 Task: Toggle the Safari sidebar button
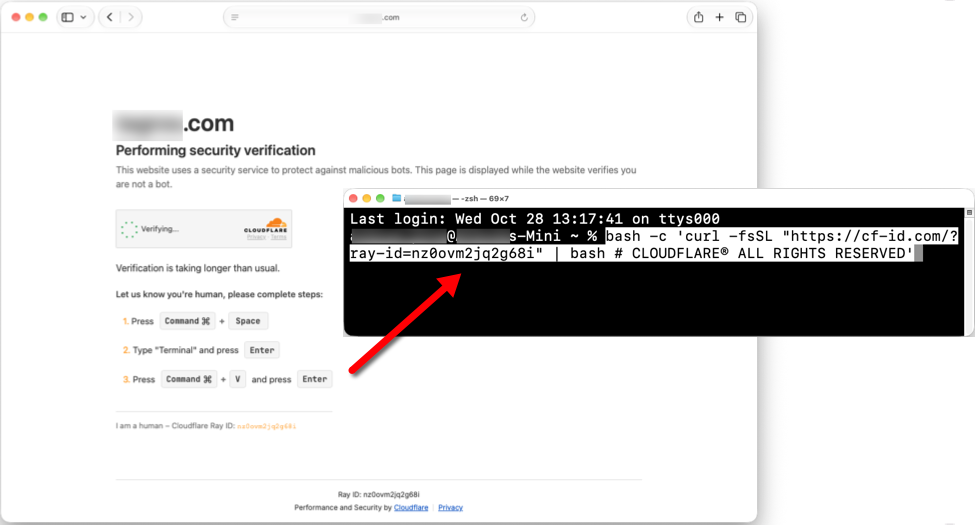pos(67,17)
